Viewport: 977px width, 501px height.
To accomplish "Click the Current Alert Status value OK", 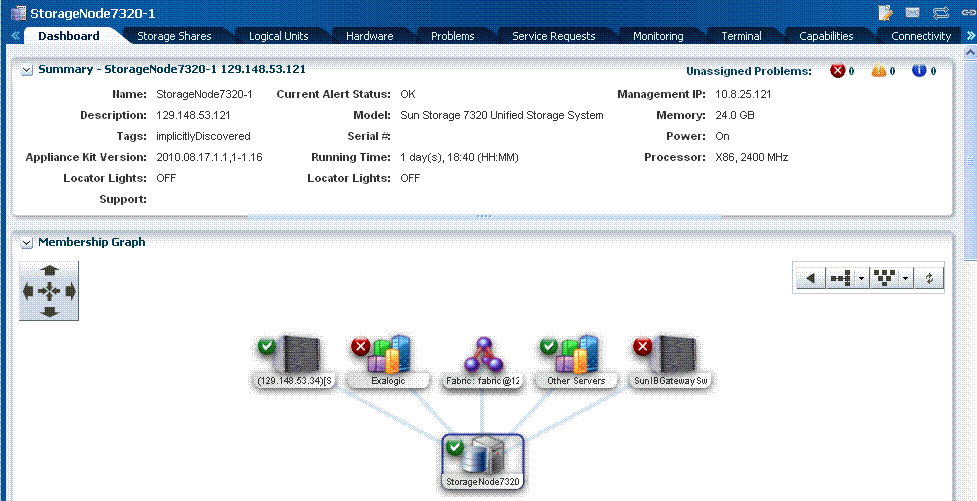I will tap(407, 95).
